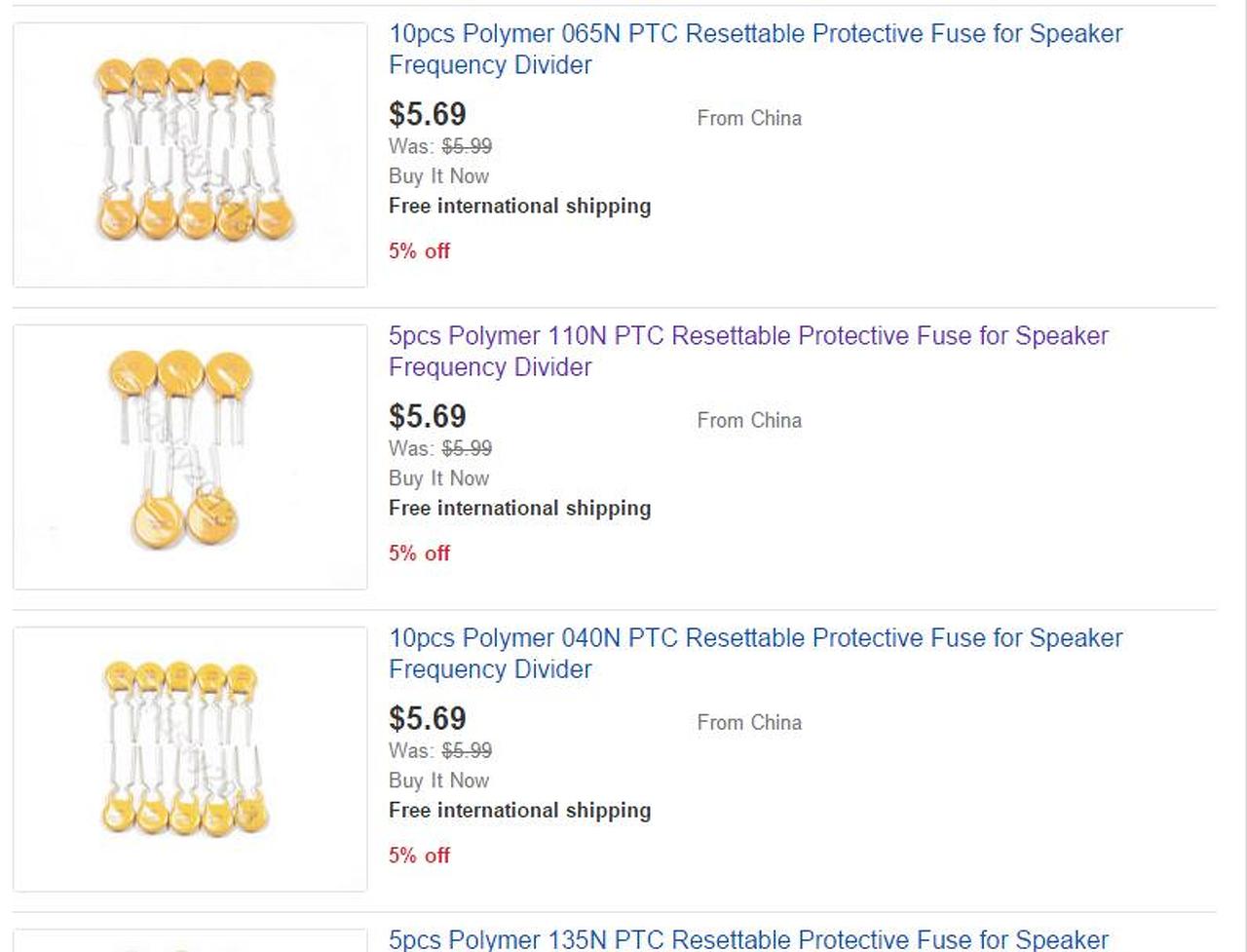The width and height of the screenshot is (1247, 952).
Task: Click the 110N fuse product thumbnail image
Action: tap(190, 457)
